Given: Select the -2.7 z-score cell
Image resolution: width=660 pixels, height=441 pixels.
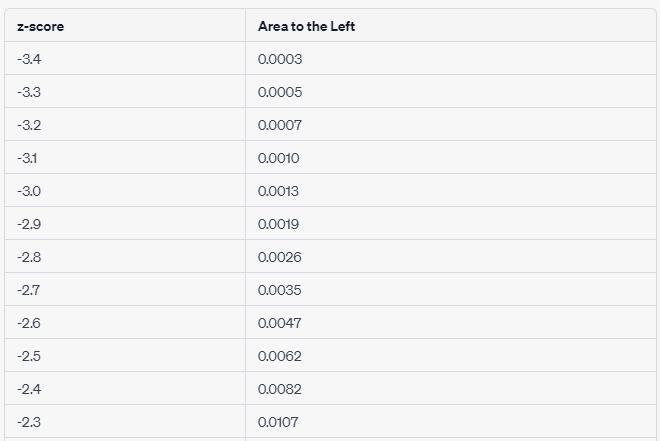Looking at the screenshot, I should (29, 290).
